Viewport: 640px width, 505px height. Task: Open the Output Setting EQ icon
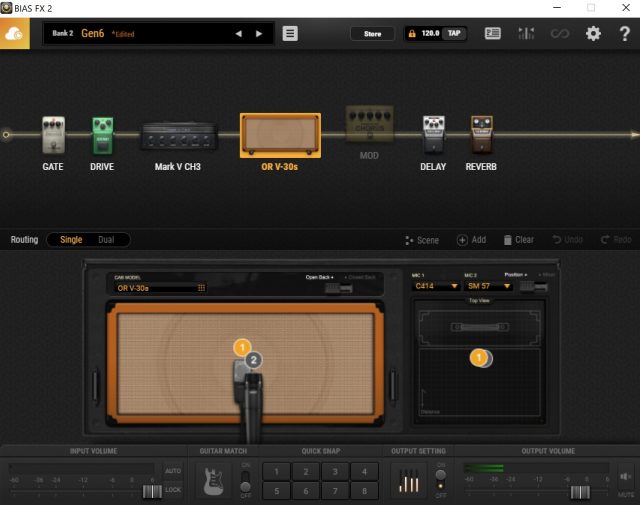point(409,481)
